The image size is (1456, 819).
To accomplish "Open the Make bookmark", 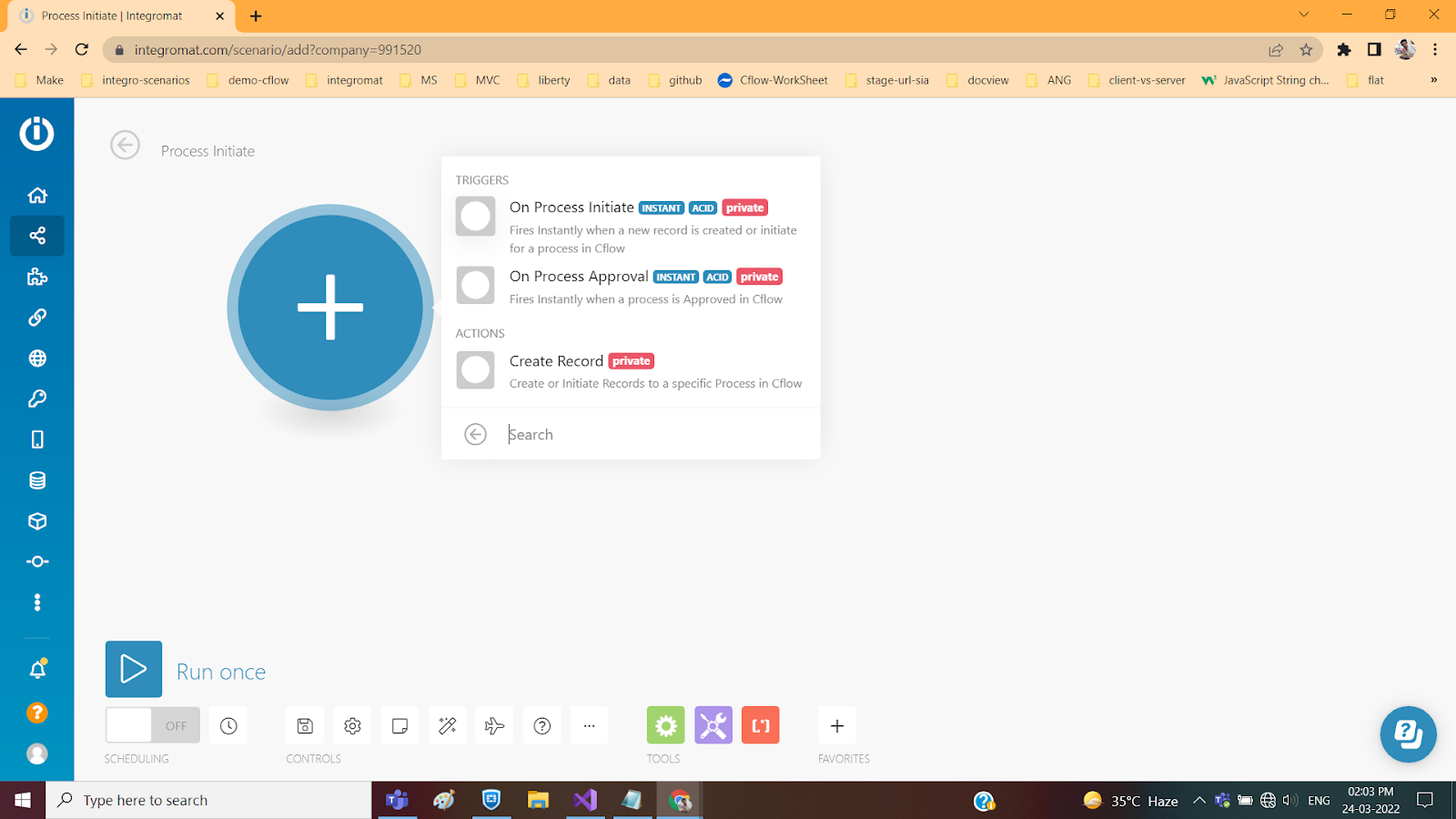I will coord(40,80).
